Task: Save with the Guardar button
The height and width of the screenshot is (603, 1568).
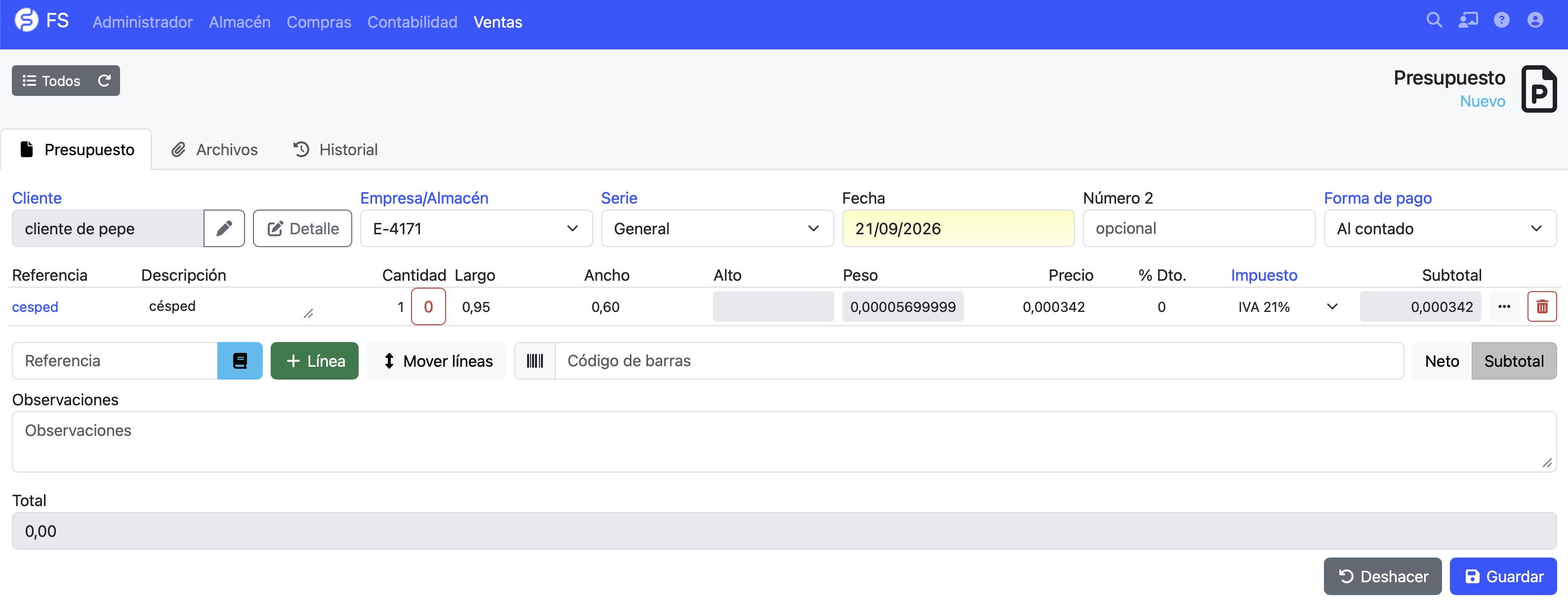Action: (1503, 576)
